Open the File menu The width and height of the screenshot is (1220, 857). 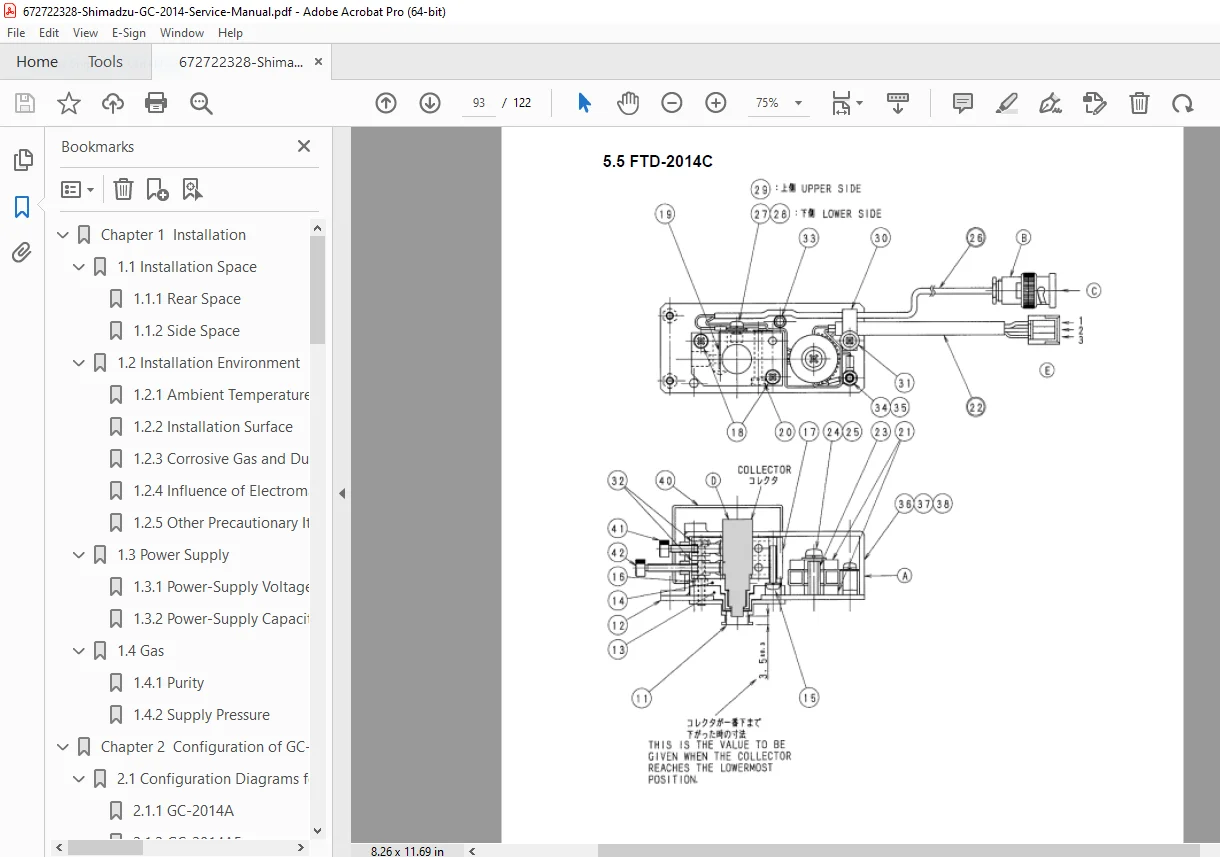16,33
